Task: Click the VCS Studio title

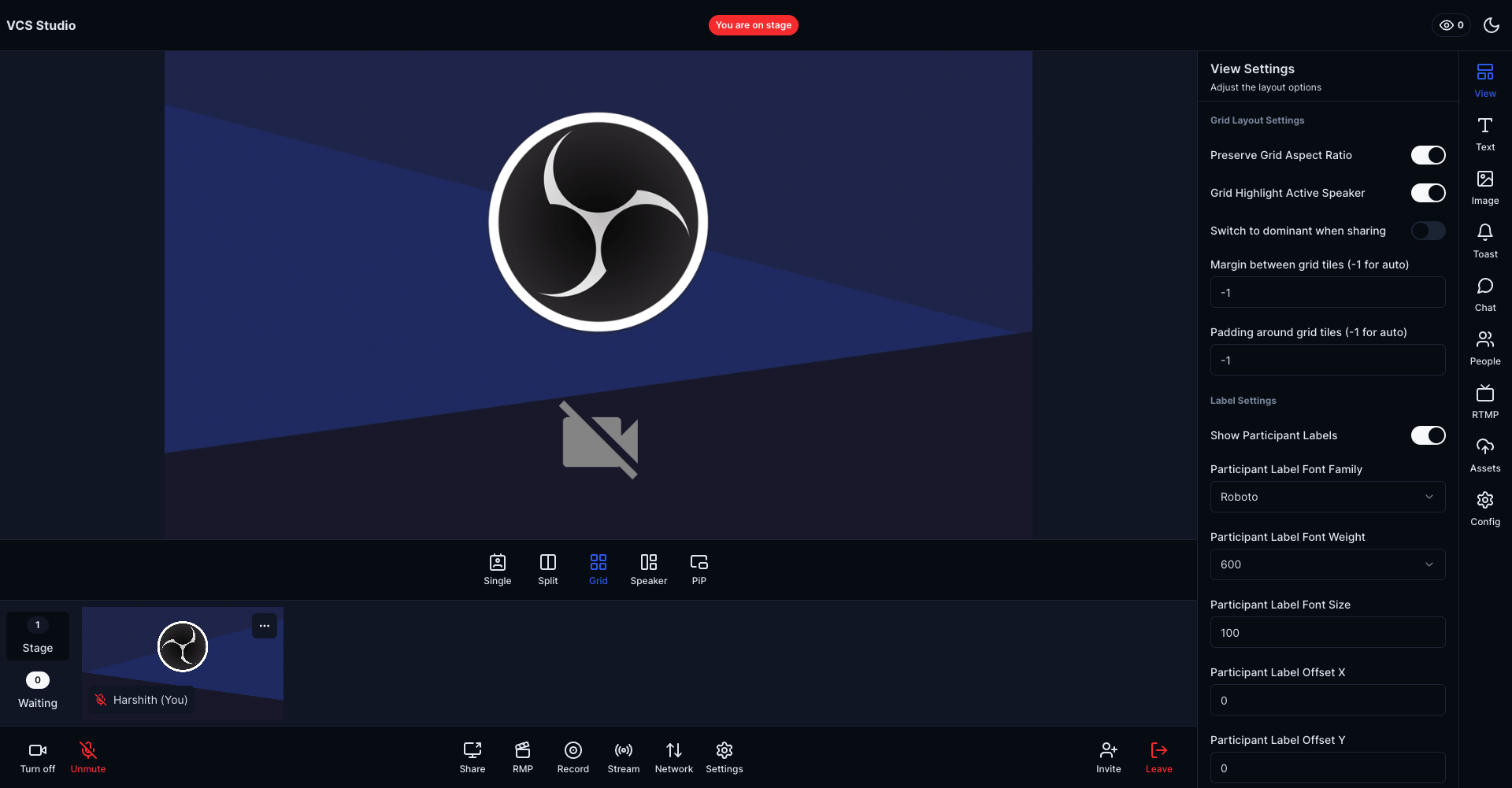Action: pyautogui.click(x=41, y=25)
